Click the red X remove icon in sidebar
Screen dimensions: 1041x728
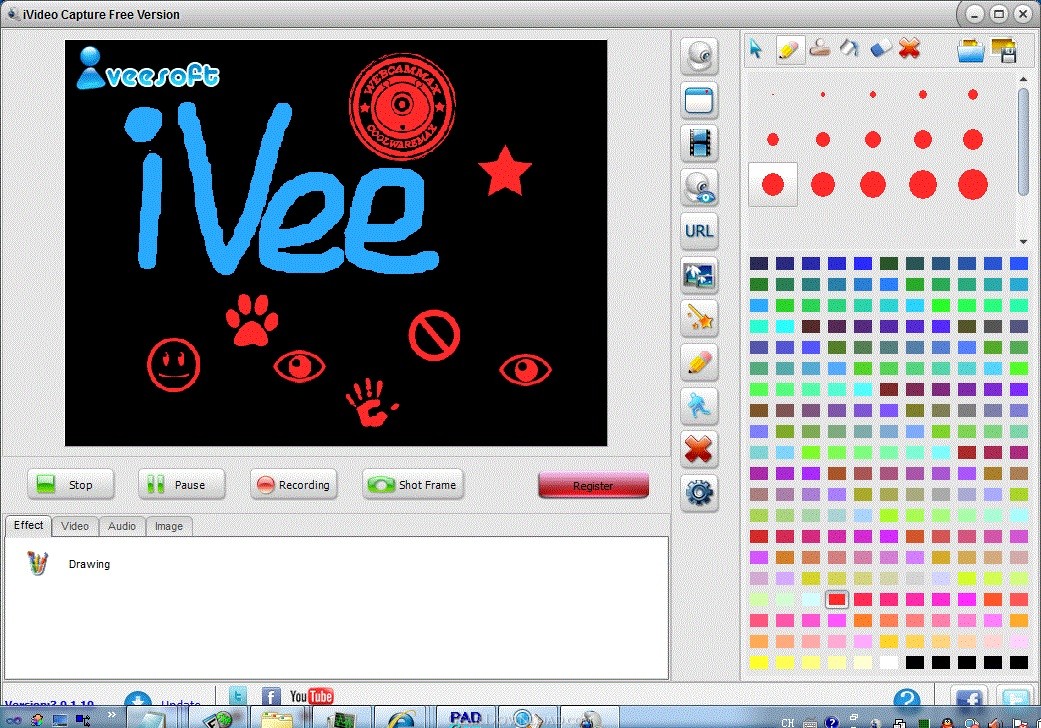(x=699, y=449)
